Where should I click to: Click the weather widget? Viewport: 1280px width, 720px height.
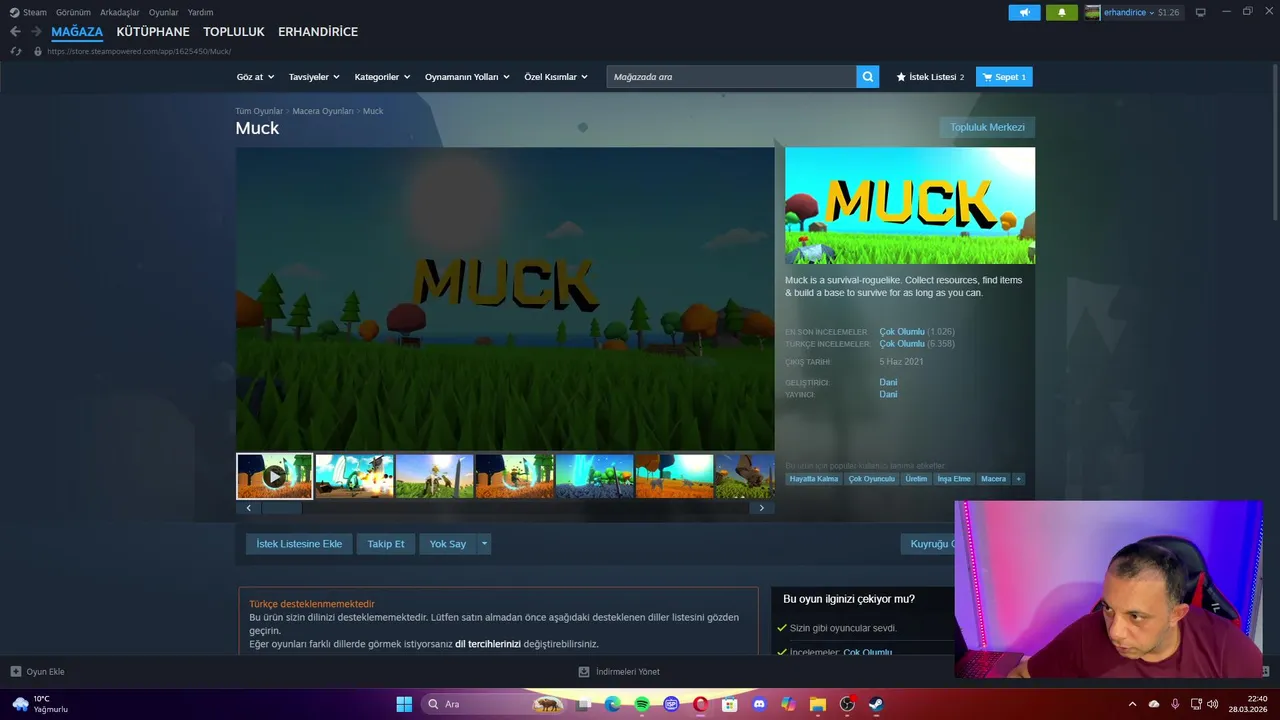coord(40,704)
